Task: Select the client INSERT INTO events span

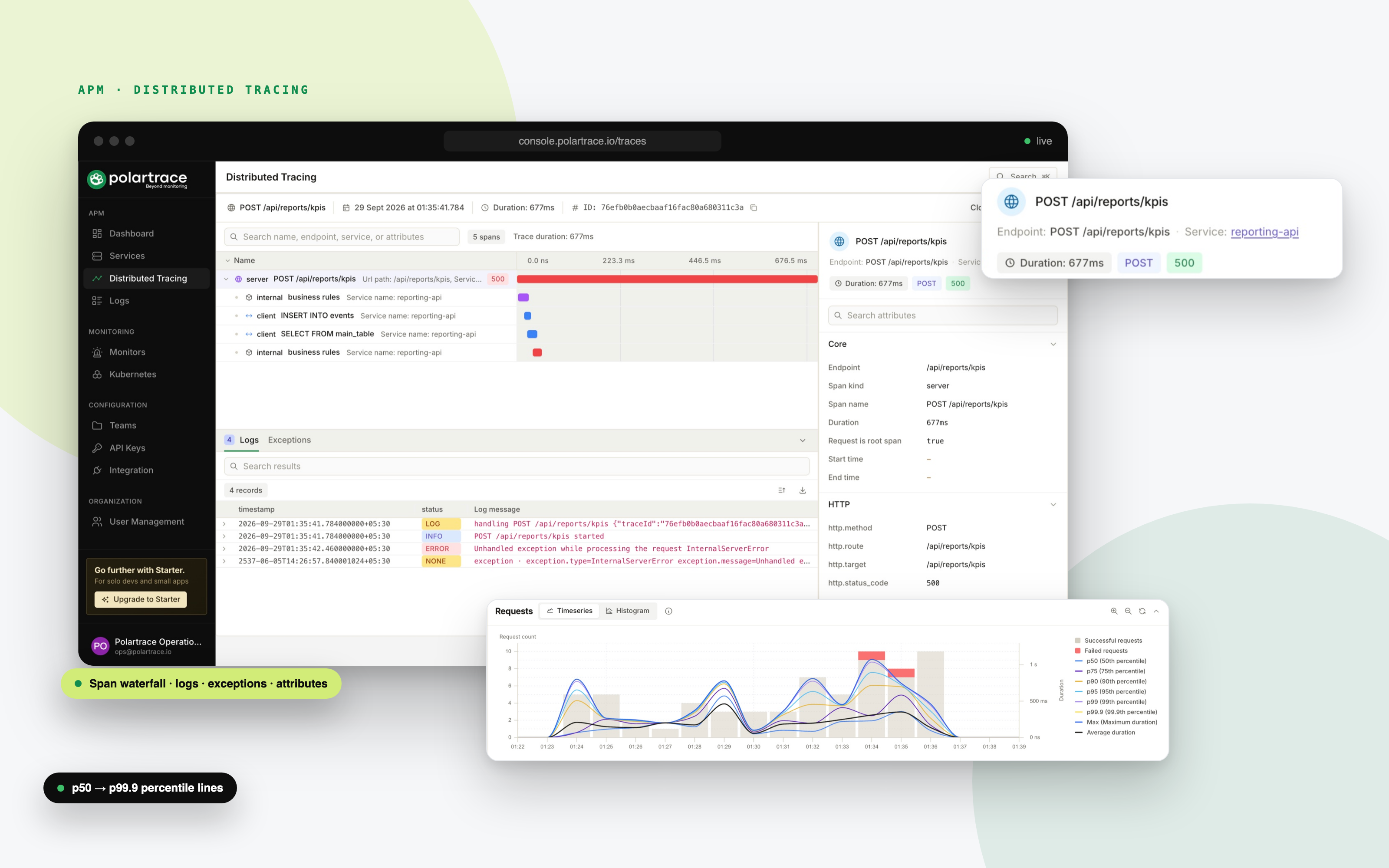Action: point(366,316)
